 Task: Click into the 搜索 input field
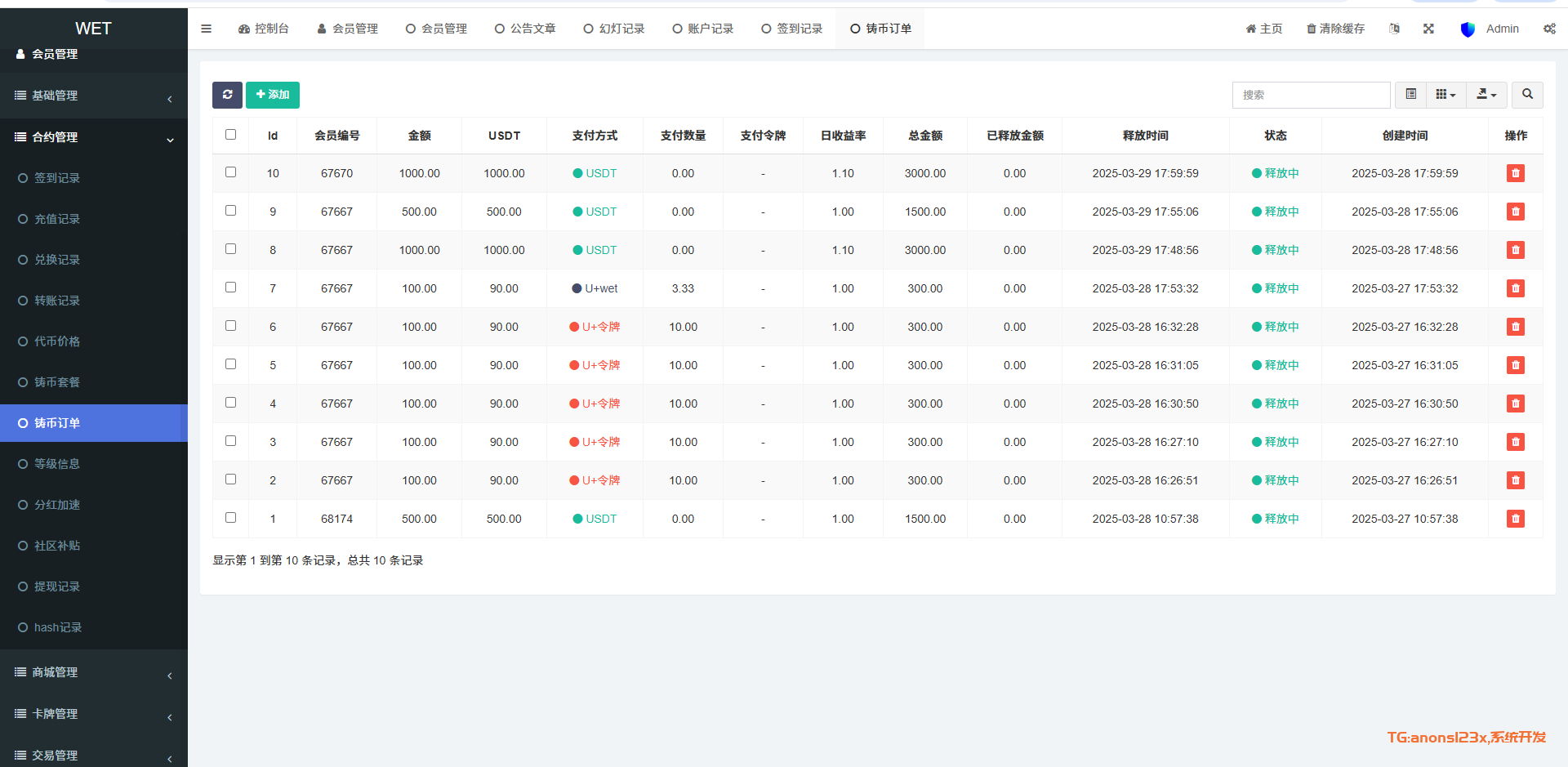1311,95
